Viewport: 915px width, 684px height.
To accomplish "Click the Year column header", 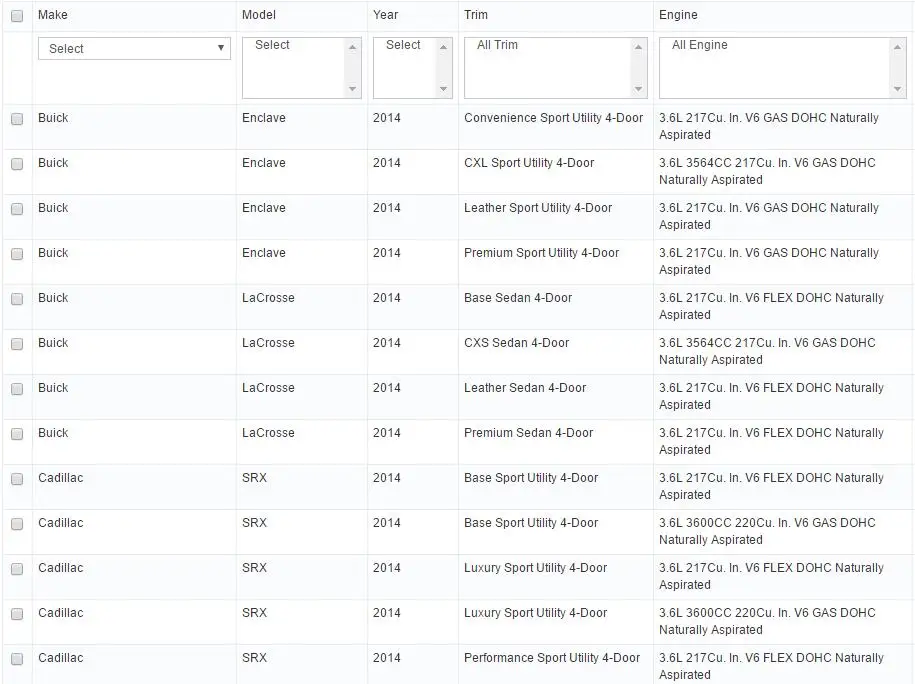I will (386, 15).
